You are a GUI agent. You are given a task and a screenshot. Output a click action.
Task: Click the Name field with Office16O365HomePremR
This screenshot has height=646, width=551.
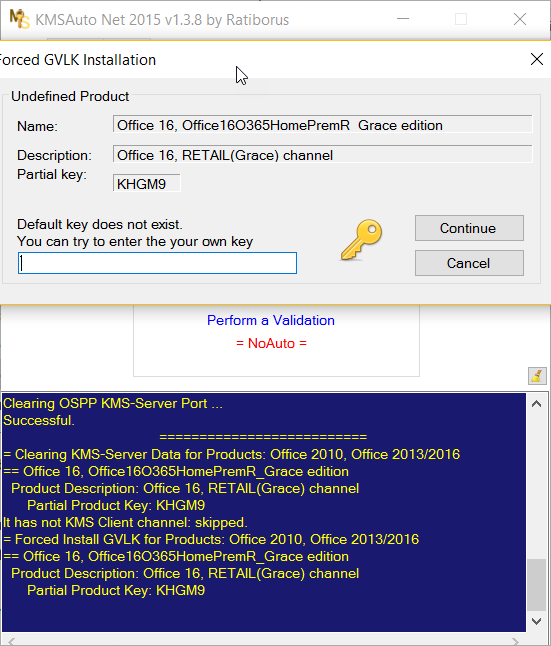tap(322, 125)
